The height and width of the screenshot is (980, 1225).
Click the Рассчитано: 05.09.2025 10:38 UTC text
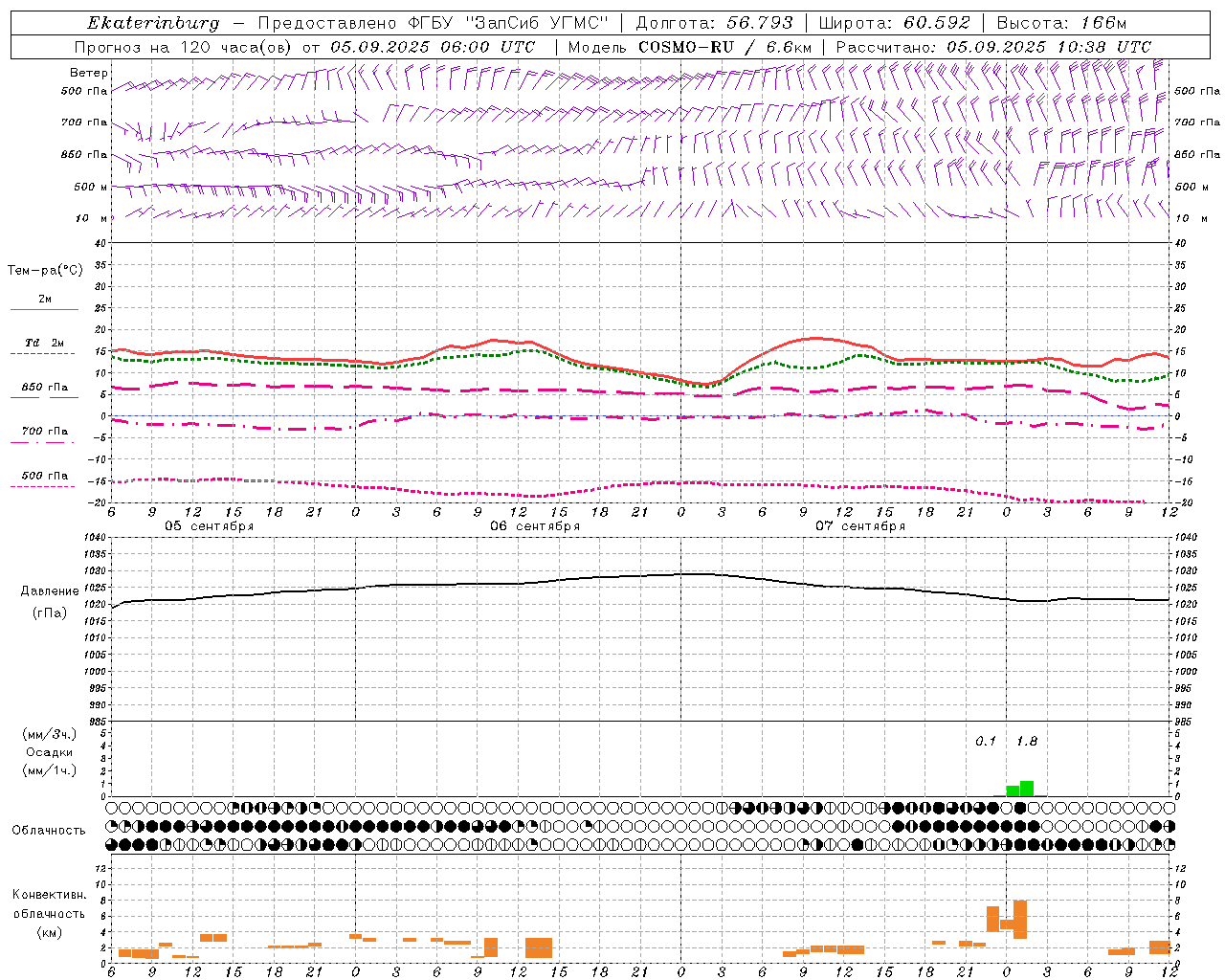click(993, 47)
